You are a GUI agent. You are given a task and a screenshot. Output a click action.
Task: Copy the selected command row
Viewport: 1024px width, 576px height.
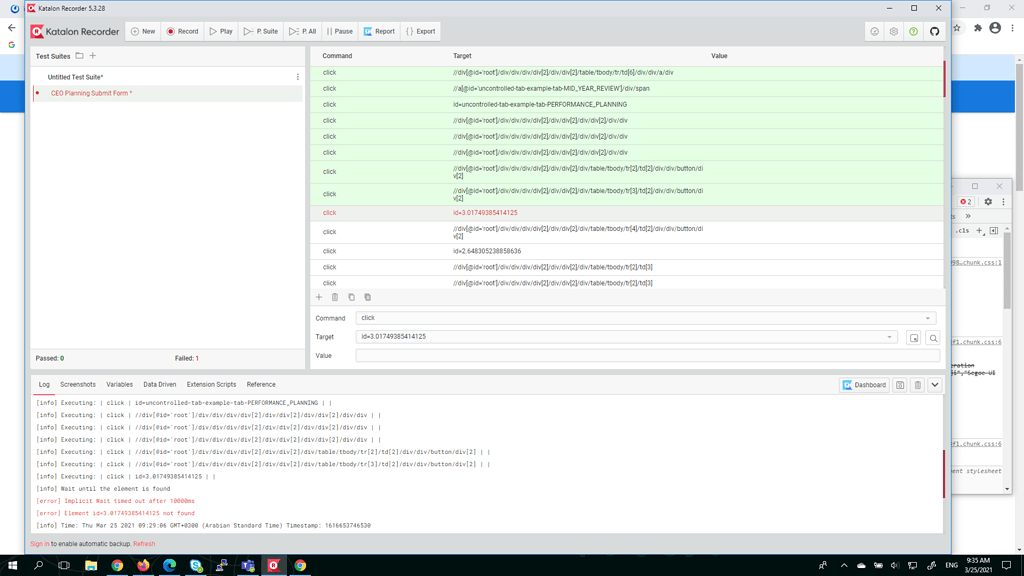coord(351,297)
